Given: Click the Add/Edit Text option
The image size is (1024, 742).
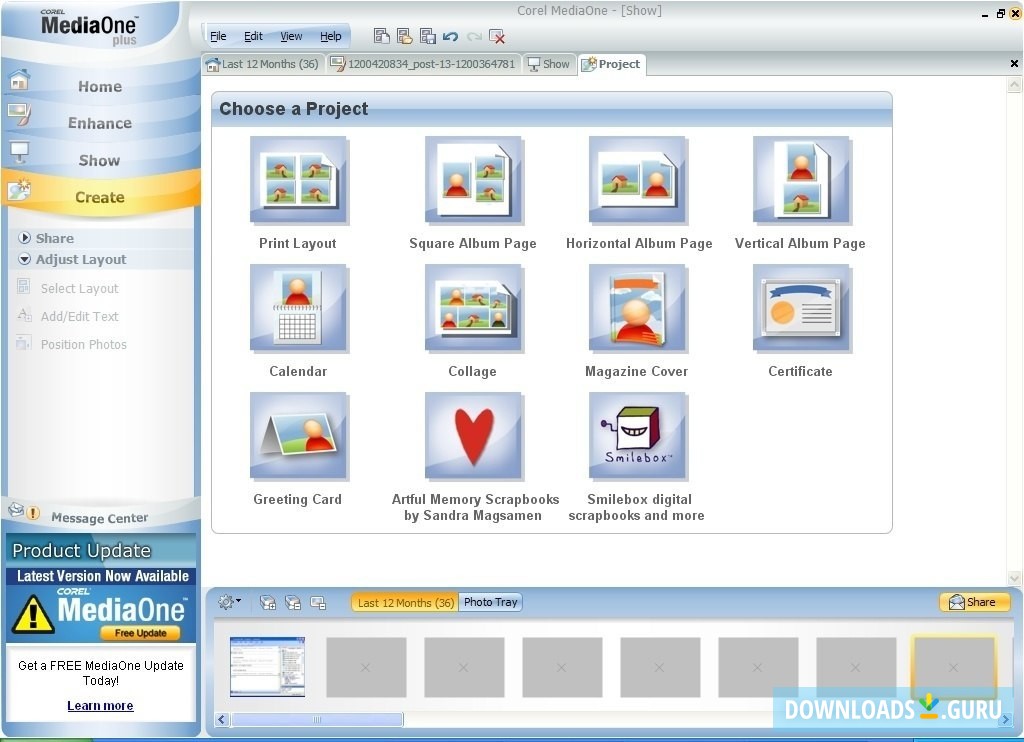Looking at the screenshot, I should coord(80,316).
